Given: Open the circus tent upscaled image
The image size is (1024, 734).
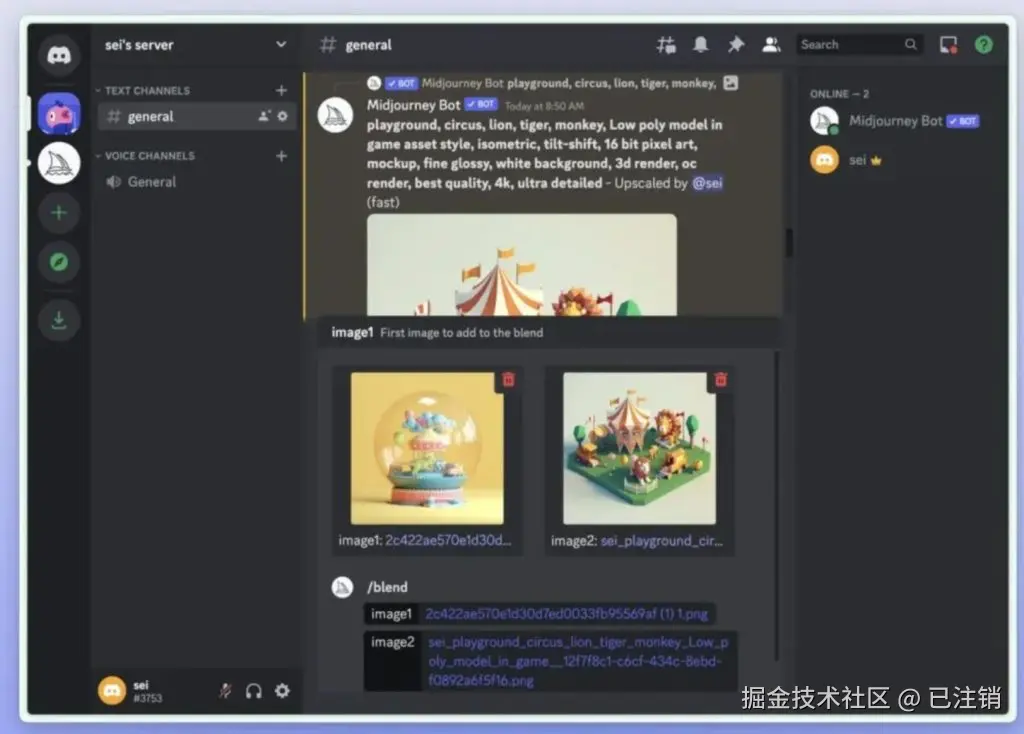Looking at the screenshot, I should pyautogui.click(x=522, y=265).
